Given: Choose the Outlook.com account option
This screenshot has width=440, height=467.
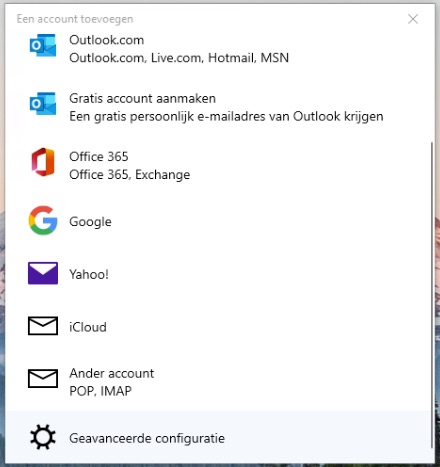Looking at the screenshot, I should (218, 49).
